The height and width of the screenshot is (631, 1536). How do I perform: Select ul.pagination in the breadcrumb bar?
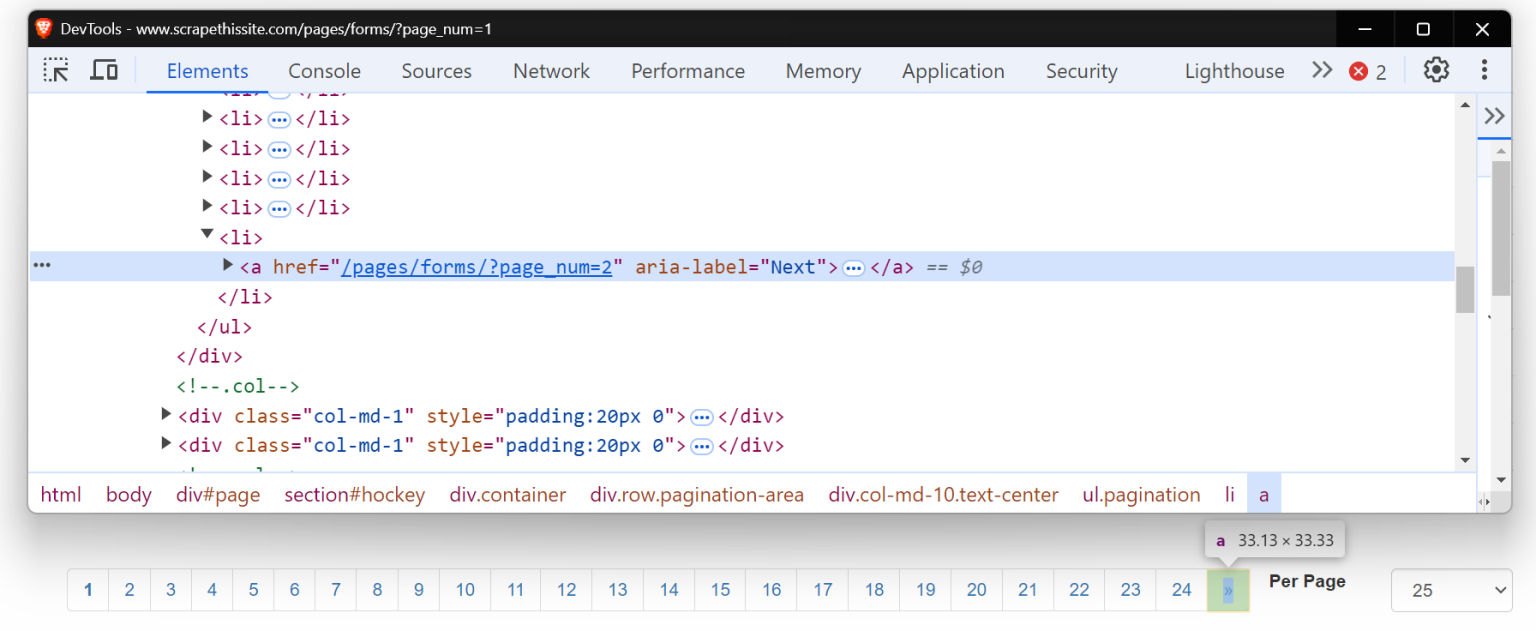[1140, 493]
